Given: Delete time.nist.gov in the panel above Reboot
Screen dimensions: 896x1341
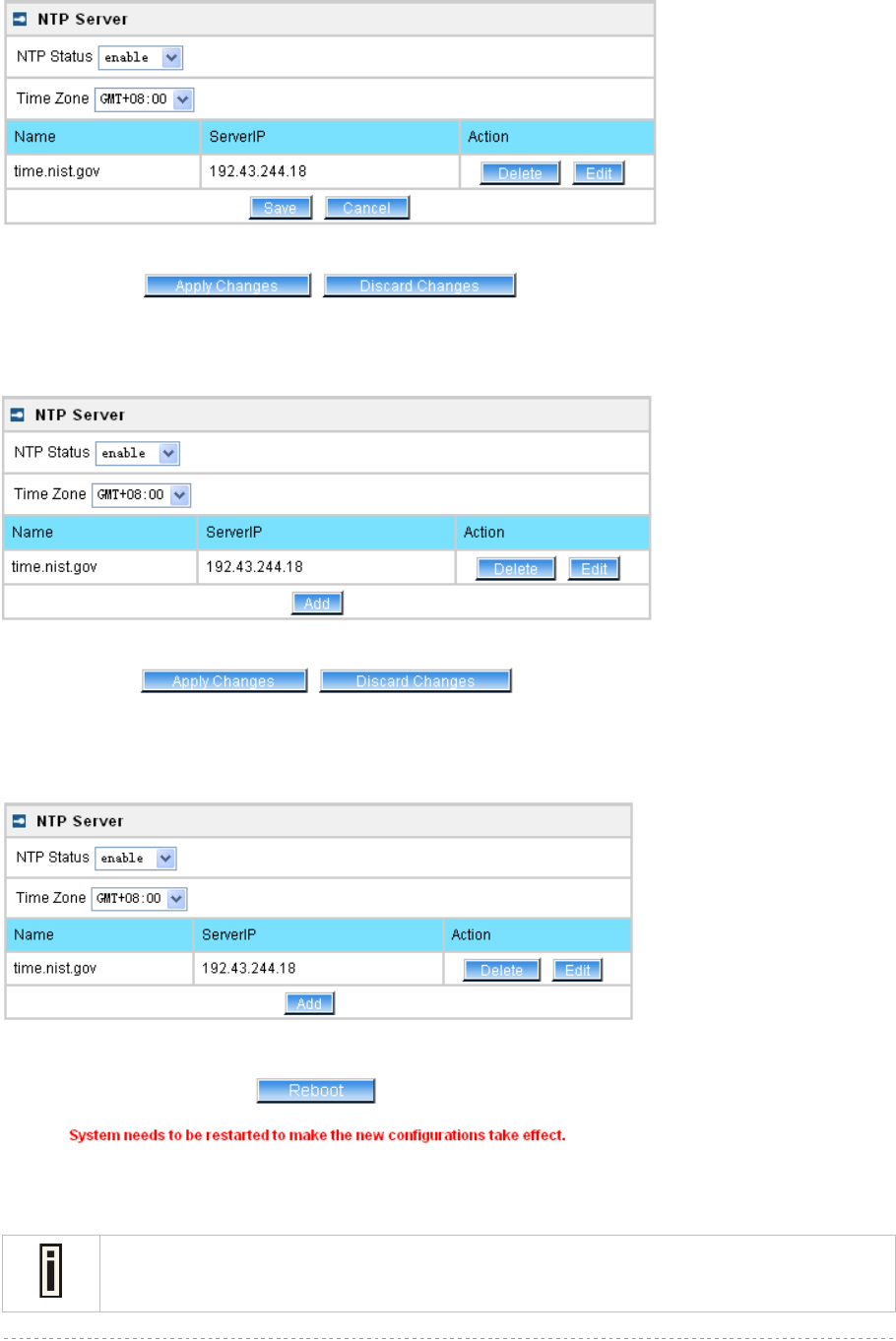Looking at the screenshot, I should pos(501,970).
